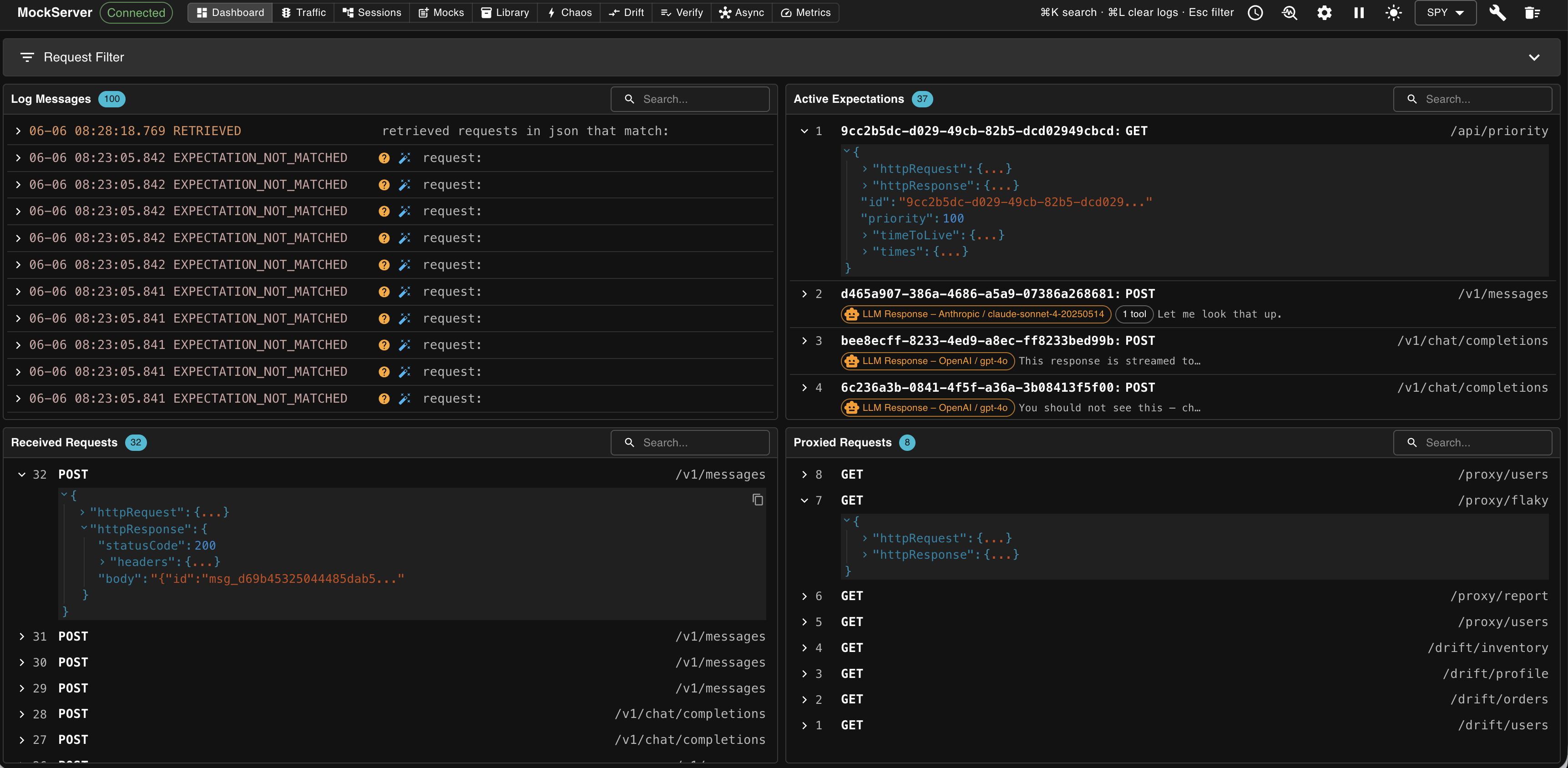This screenshot has width=1568, height=768.
Task: Focus the Received Requests search field
Action: pos(690,443)
